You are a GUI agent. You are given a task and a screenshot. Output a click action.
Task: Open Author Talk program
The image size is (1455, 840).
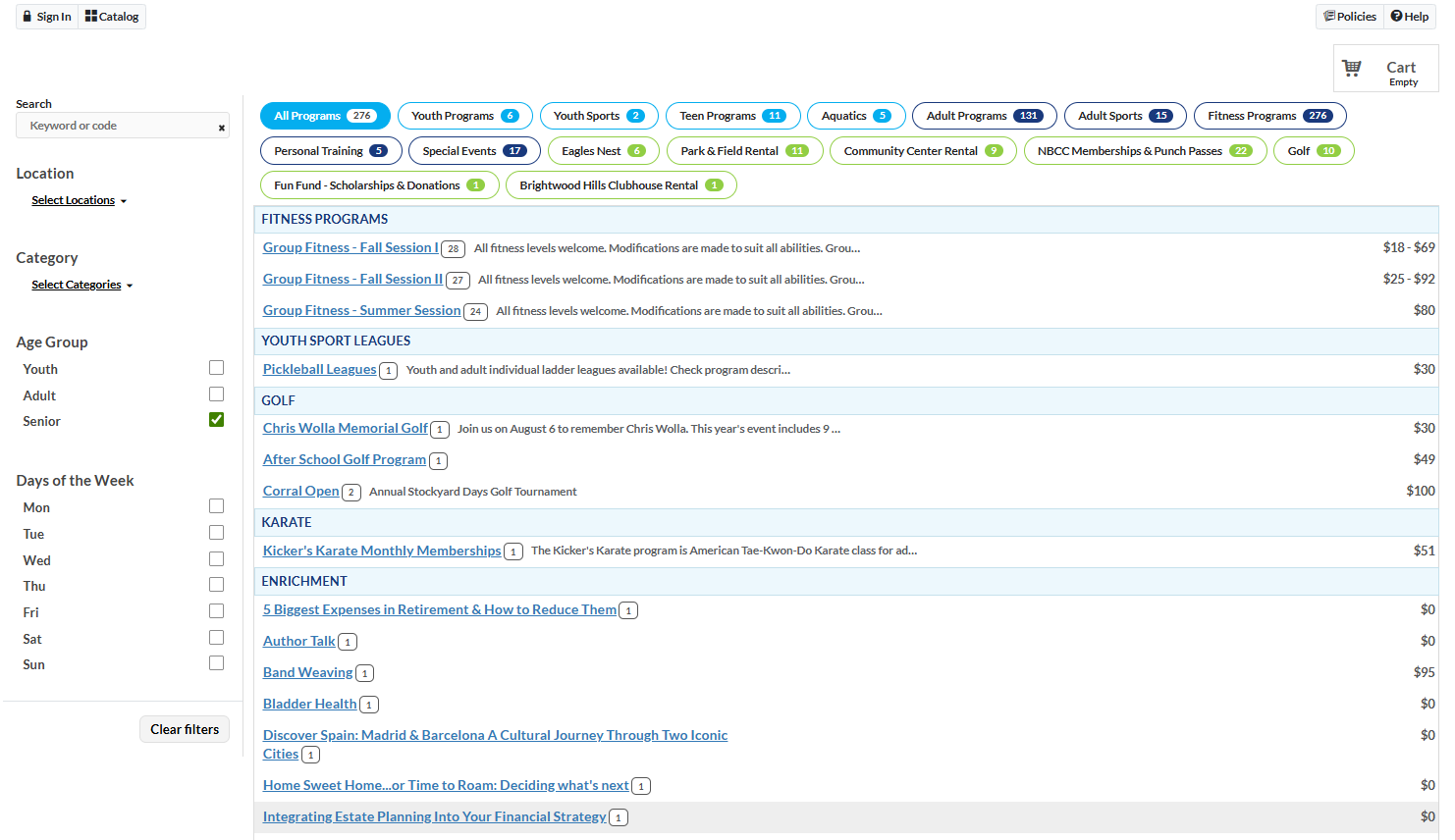tap(299, 641)
